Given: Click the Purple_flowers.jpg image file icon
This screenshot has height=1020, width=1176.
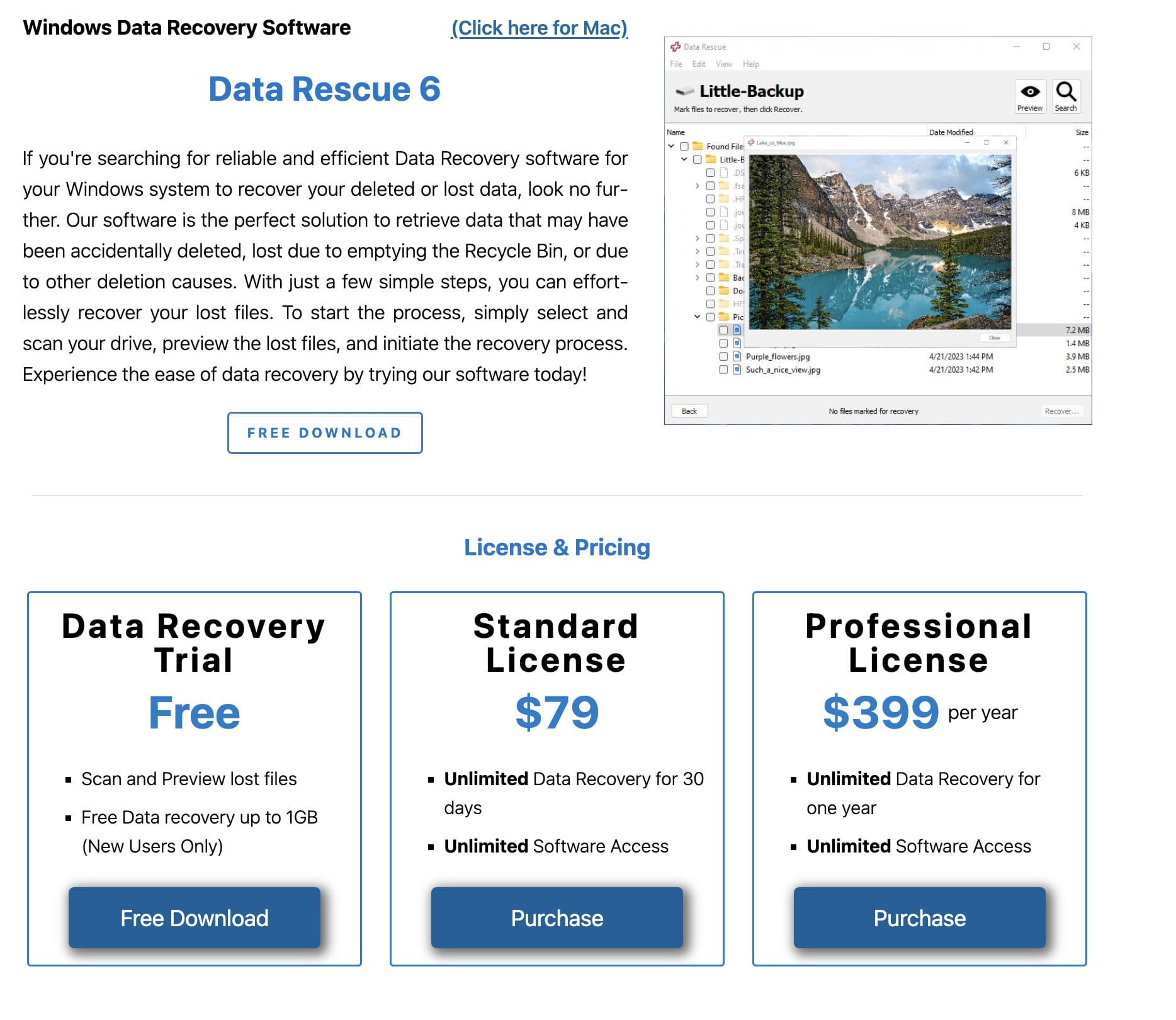Looking at the screenshot, I should tap(737, 356).
